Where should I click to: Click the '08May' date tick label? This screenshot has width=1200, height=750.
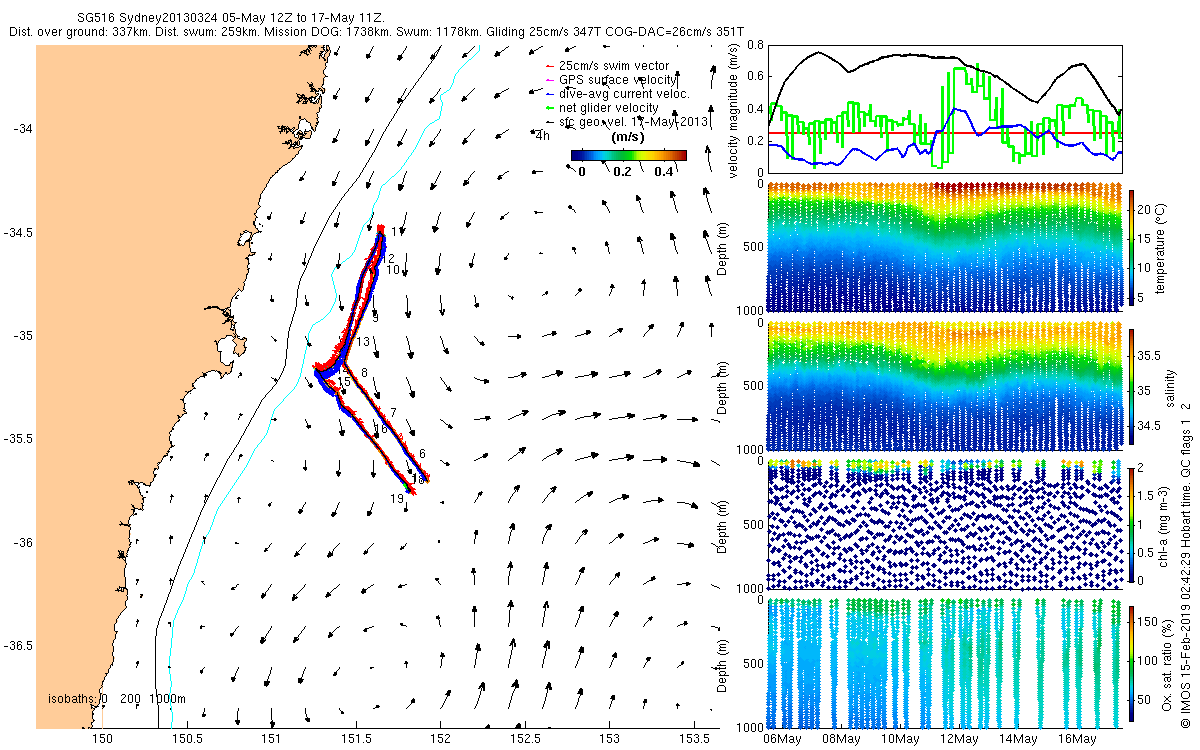[840, 739]
